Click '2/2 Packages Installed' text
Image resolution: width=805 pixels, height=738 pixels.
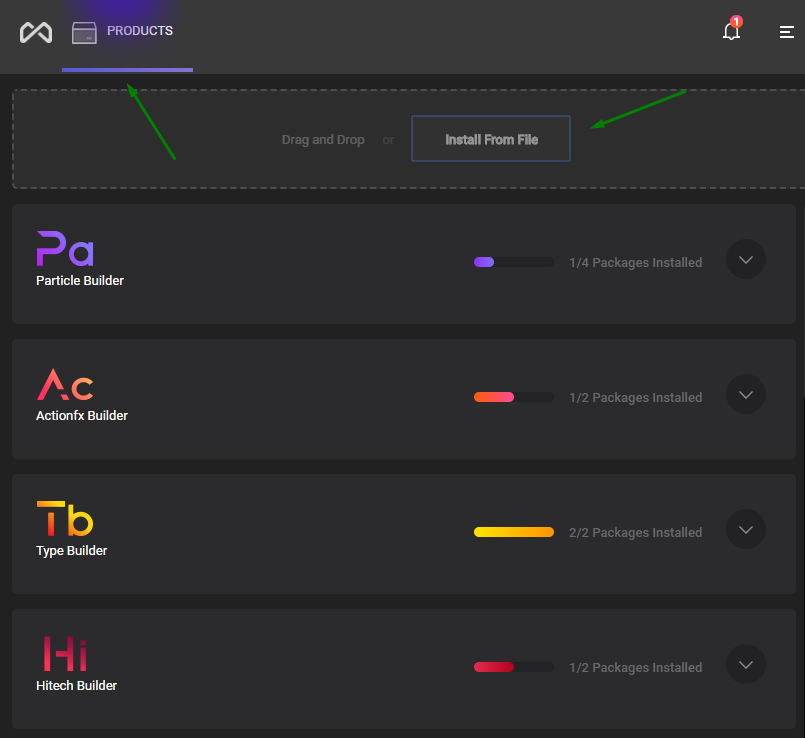coord(635,533)
